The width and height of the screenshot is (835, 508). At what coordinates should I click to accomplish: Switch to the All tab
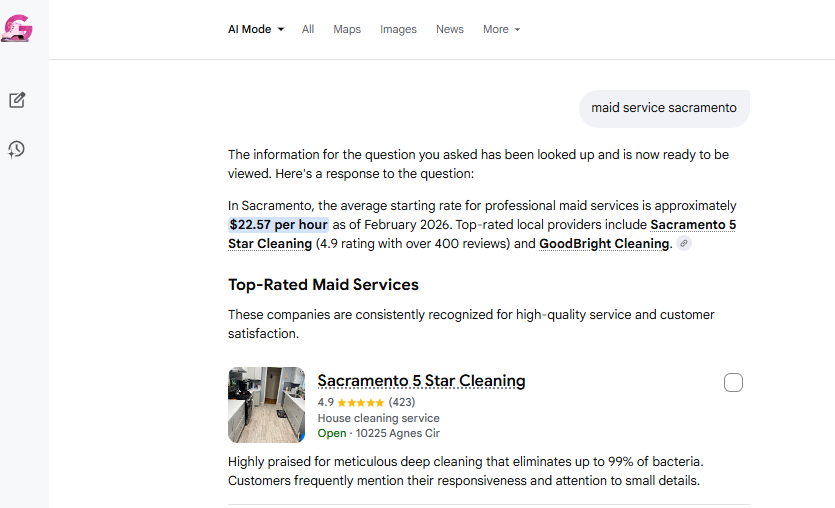[x=308, y=29]
